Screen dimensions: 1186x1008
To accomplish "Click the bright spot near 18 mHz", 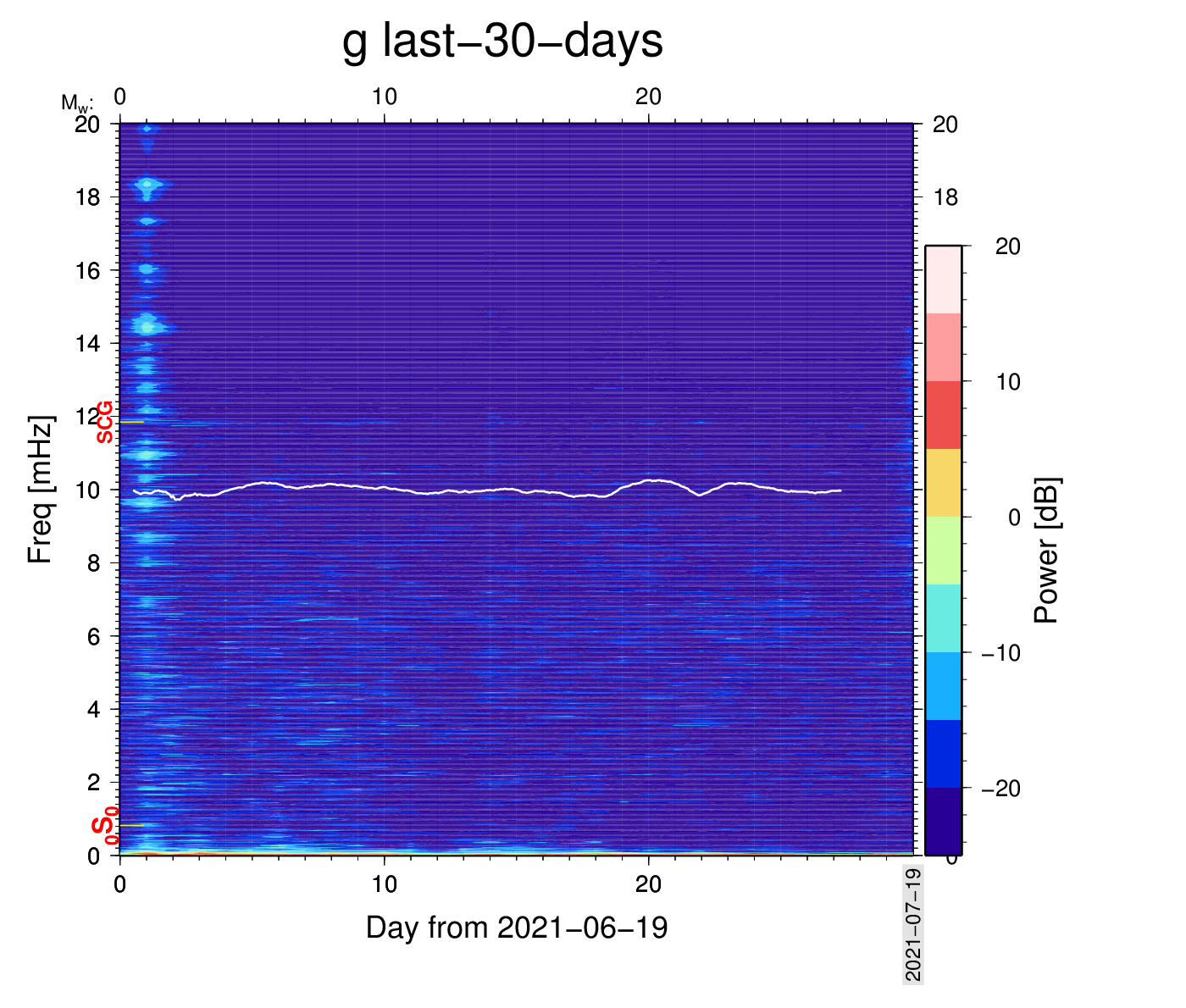I will pyautogui.click(x=148, y=184).
